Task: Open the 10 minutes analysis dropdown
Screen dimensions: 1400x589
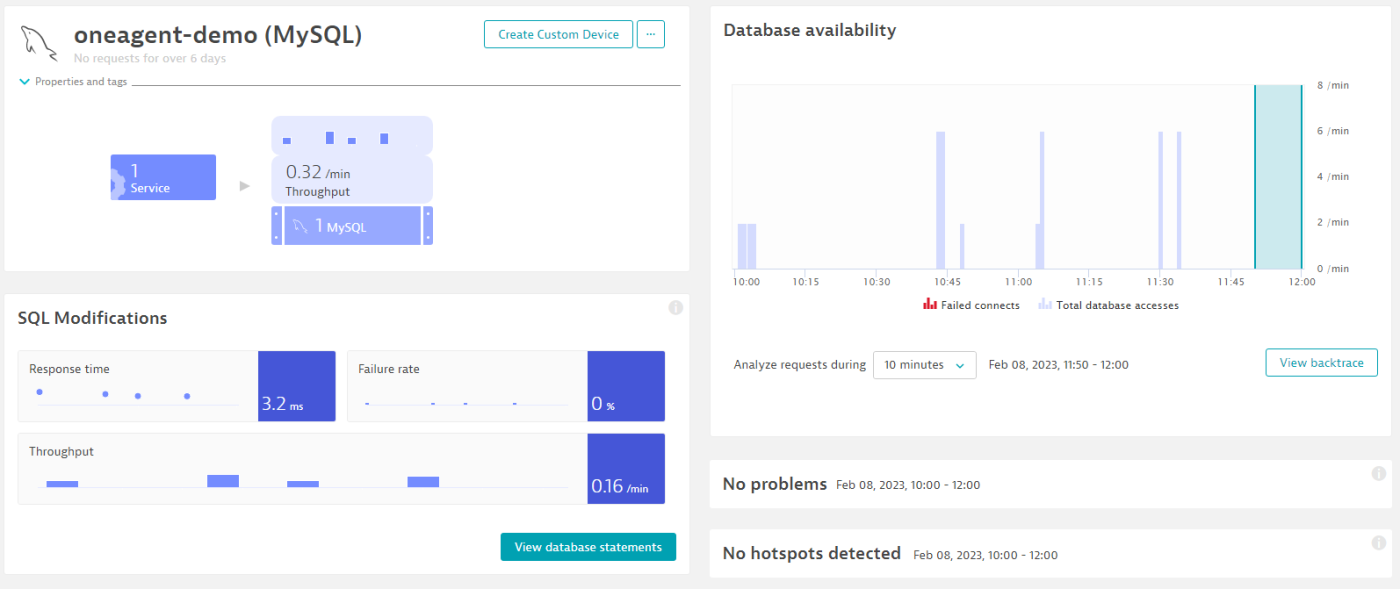Action: pos(924,364)
